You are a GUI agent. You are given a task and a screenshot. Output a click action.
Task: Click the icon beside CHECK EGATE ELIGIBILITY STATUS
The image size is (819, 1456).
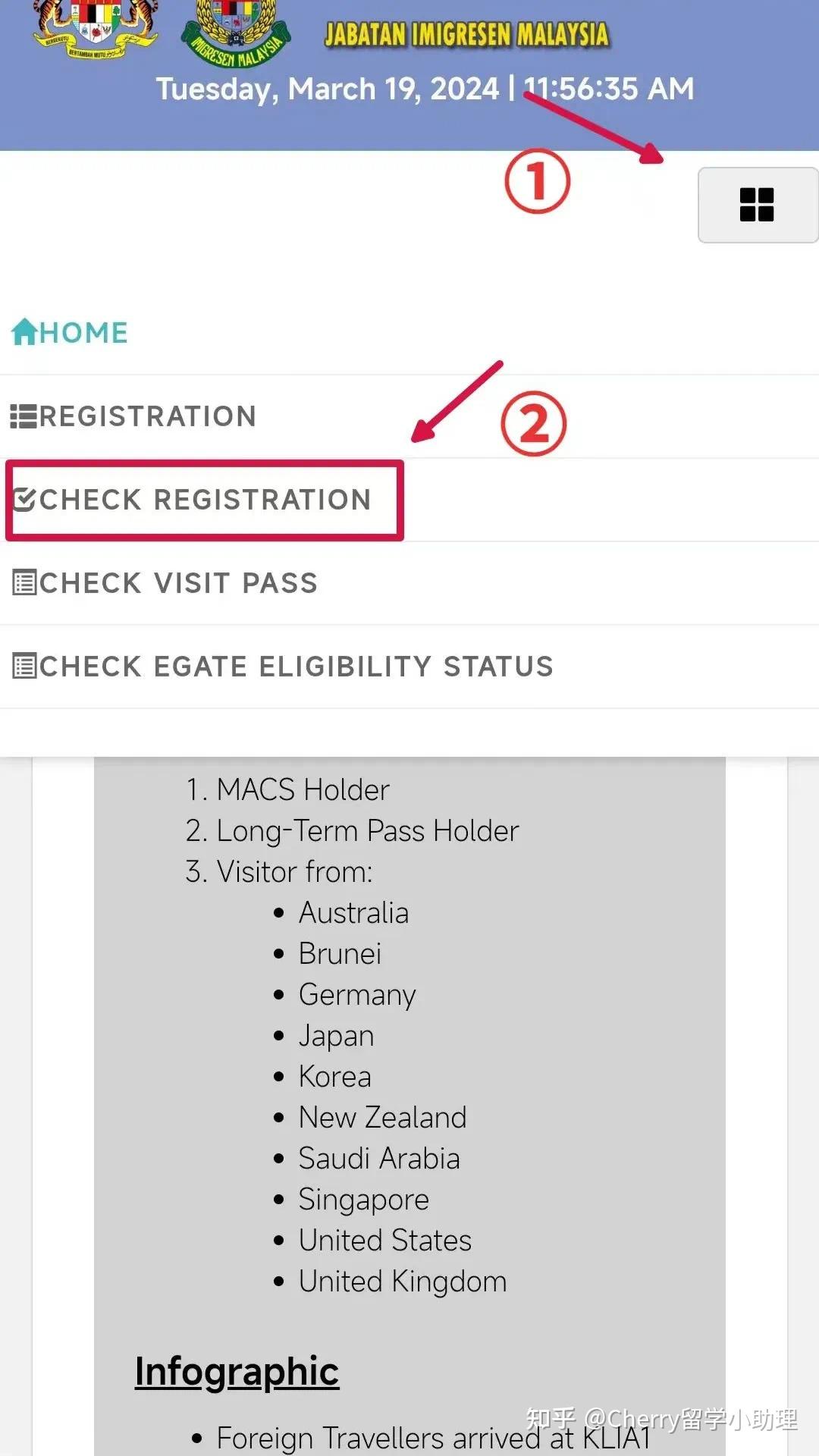[x=24, y=666]
